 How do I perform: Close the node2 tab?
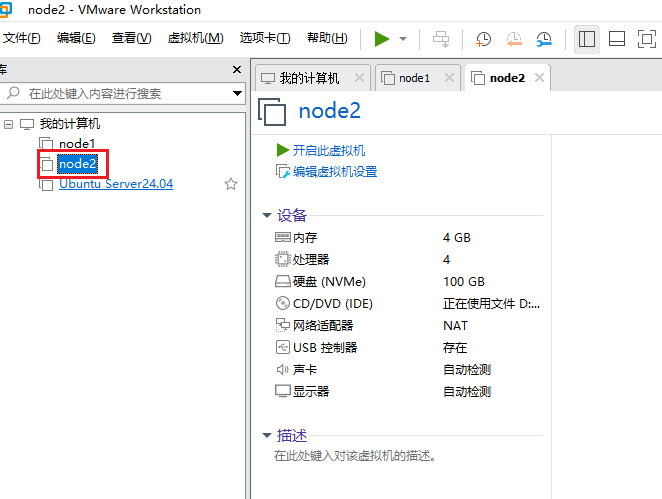coord(539,78)
